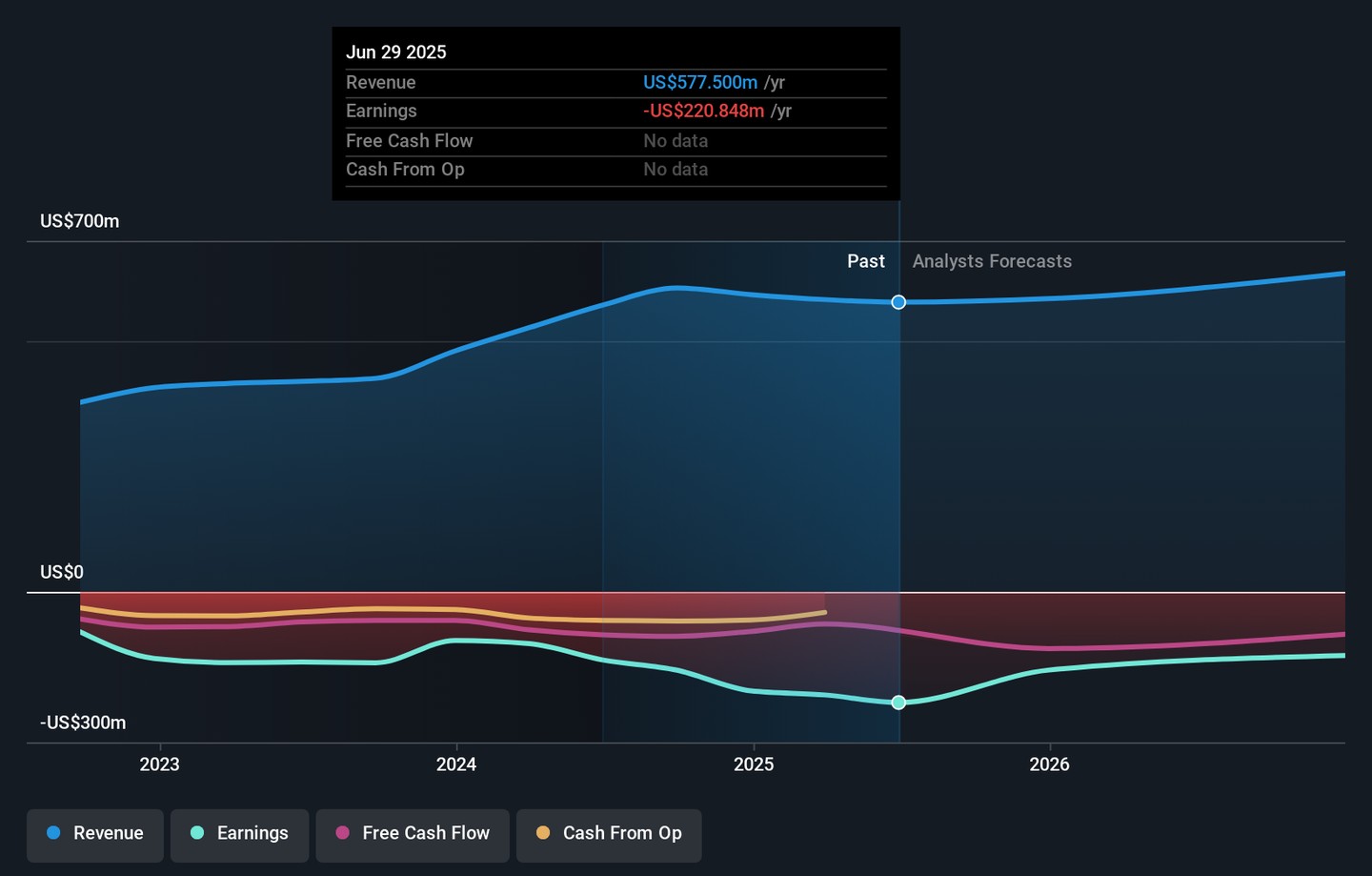Hide the Free Cash Flow series
The image size is (1372, 876).
[x=413, y=833]
